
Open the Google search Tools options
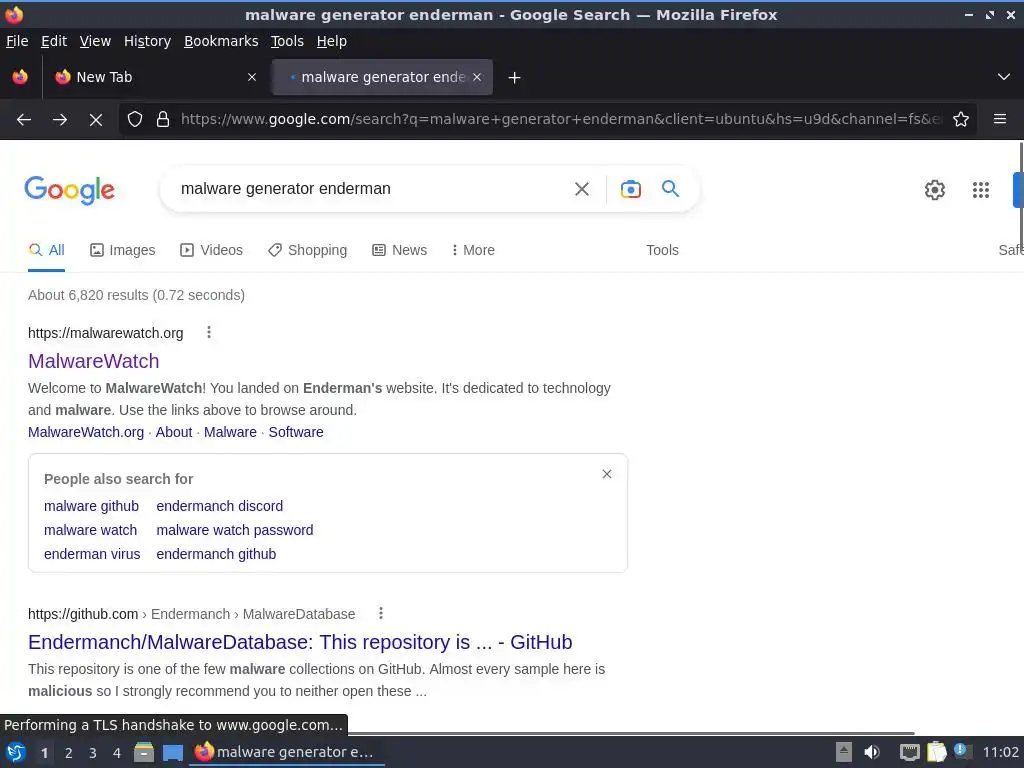tap(662, 250)
